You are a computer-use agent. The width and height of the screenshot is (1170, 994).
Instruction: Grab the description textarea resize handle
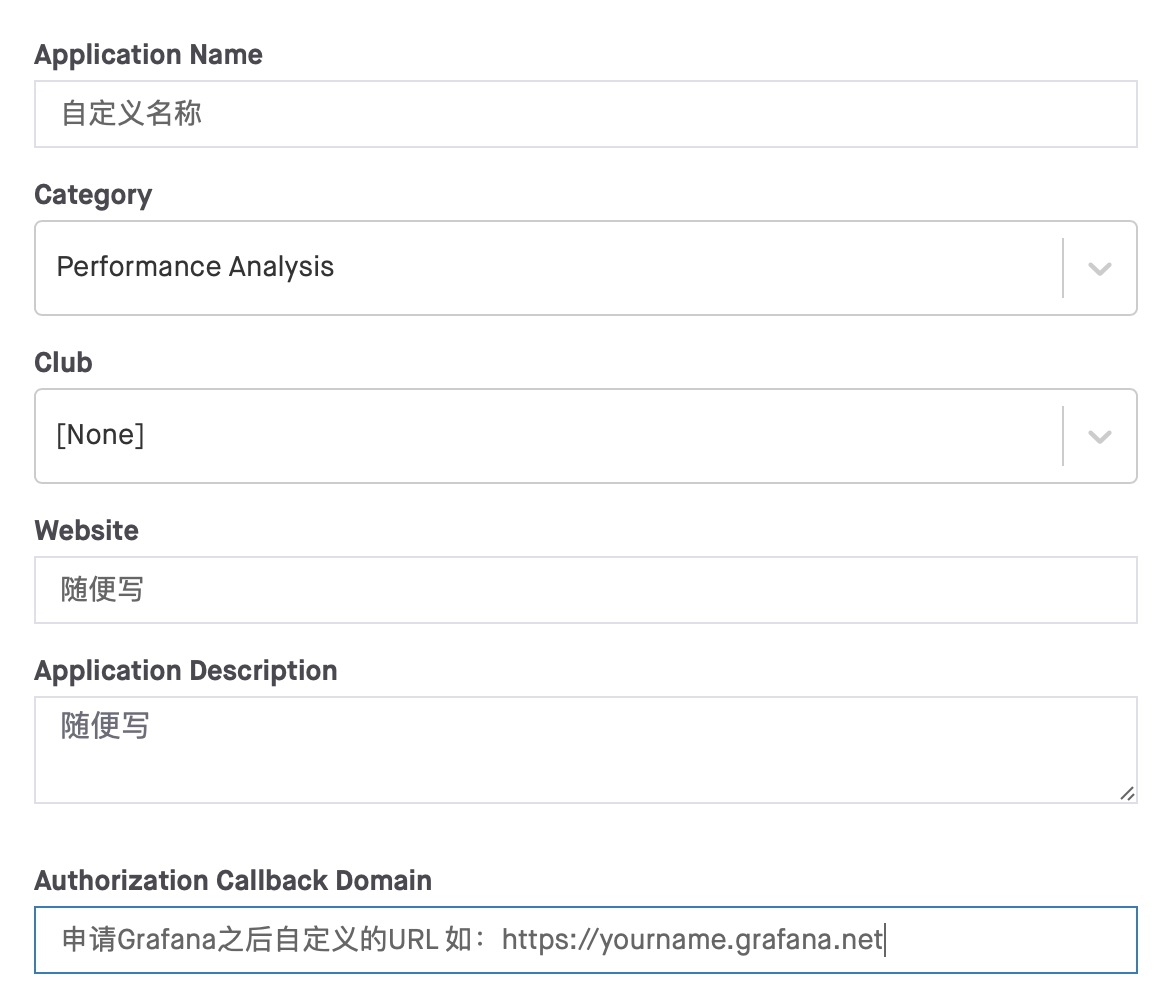pyautogui.click(x=1127, y=793)
